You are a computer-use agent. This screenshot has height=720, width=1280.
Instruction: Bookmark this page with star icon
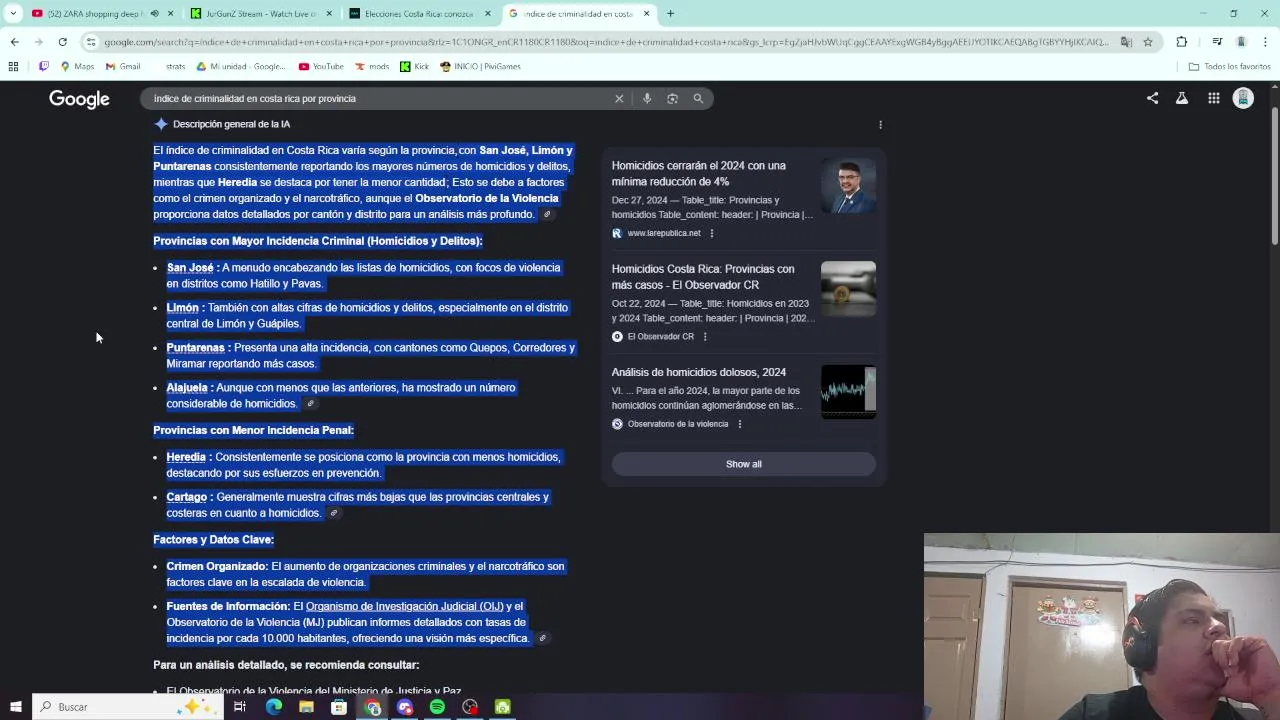tap(1148, 42)
